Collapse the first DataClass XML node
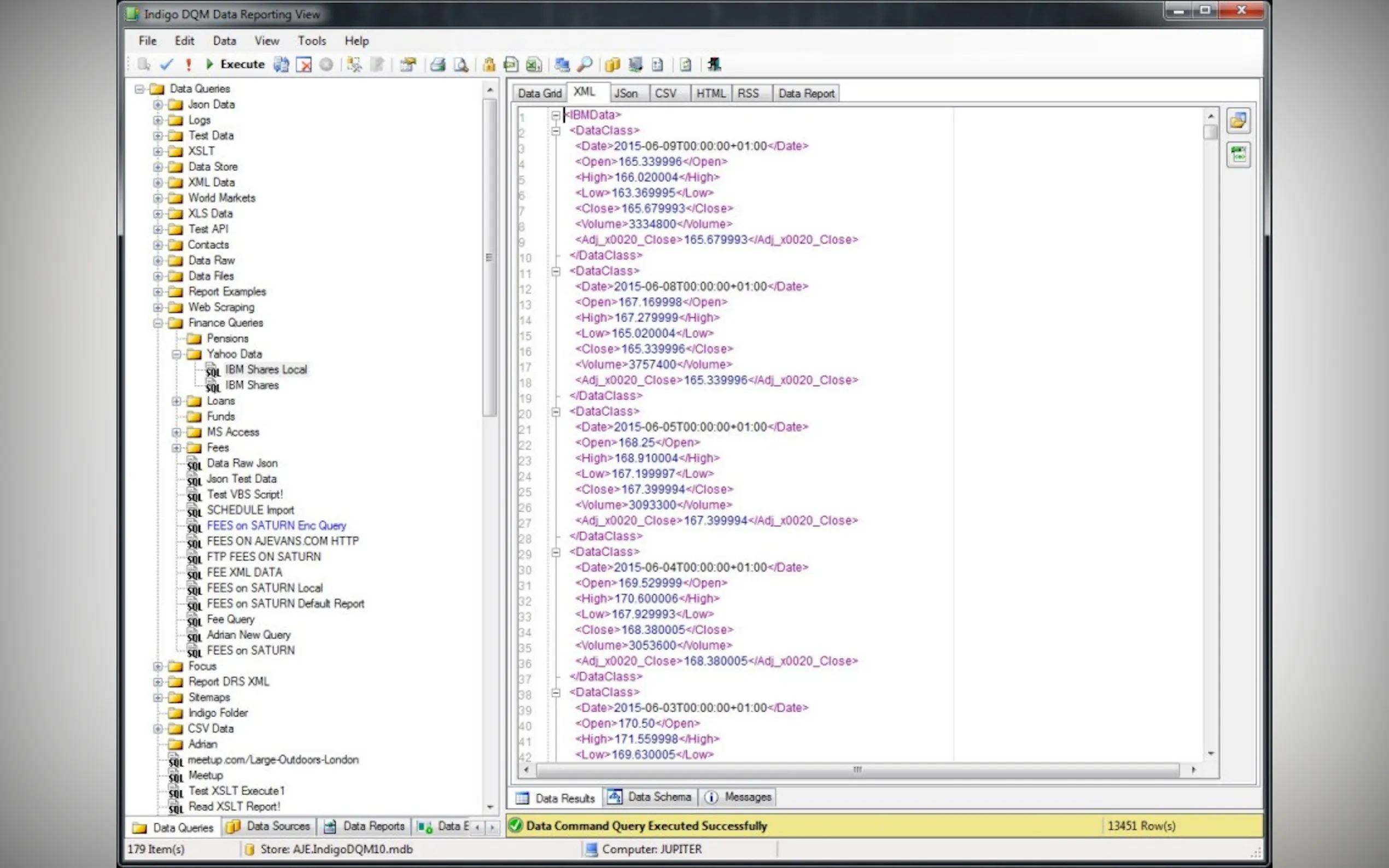 [x=556, y=131]
